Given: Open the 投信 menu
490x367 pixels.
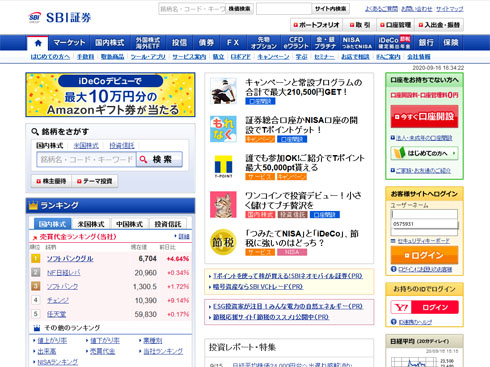Looking at the screenshot, I should [x=179, y=43].
